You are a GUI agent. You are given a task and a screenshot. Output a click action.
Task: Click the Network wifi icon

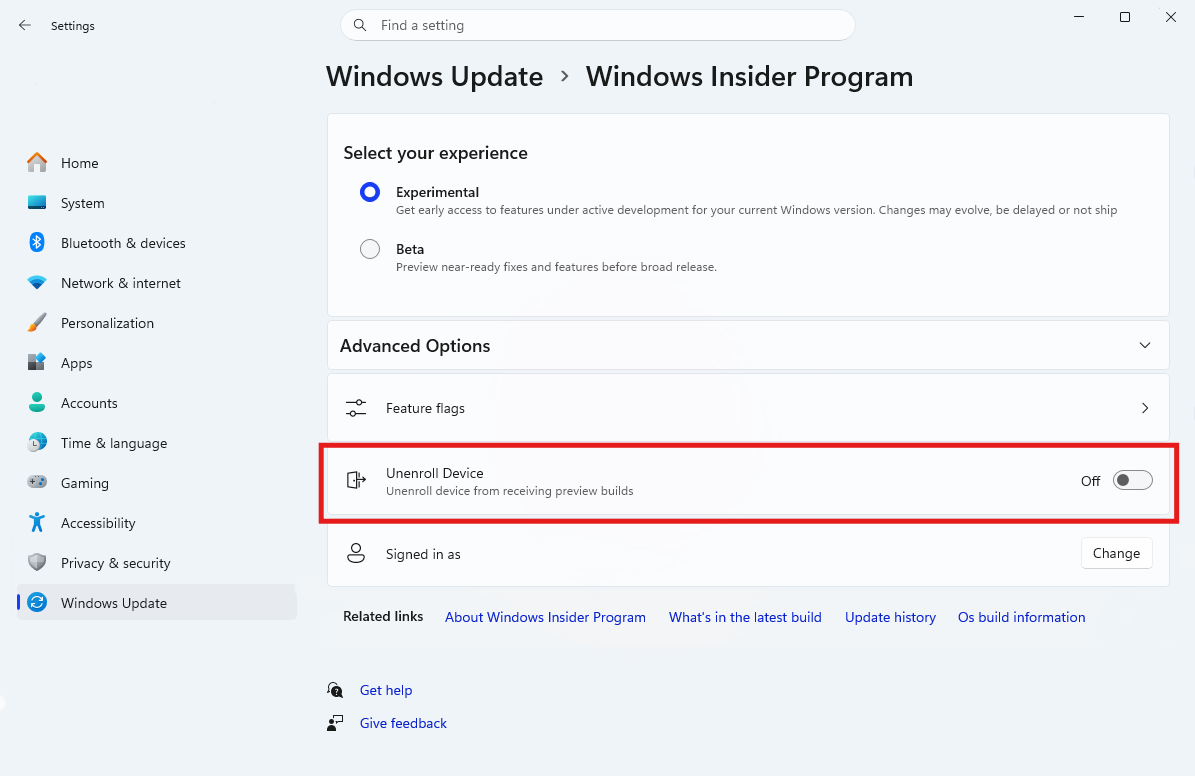pos(37,283)
